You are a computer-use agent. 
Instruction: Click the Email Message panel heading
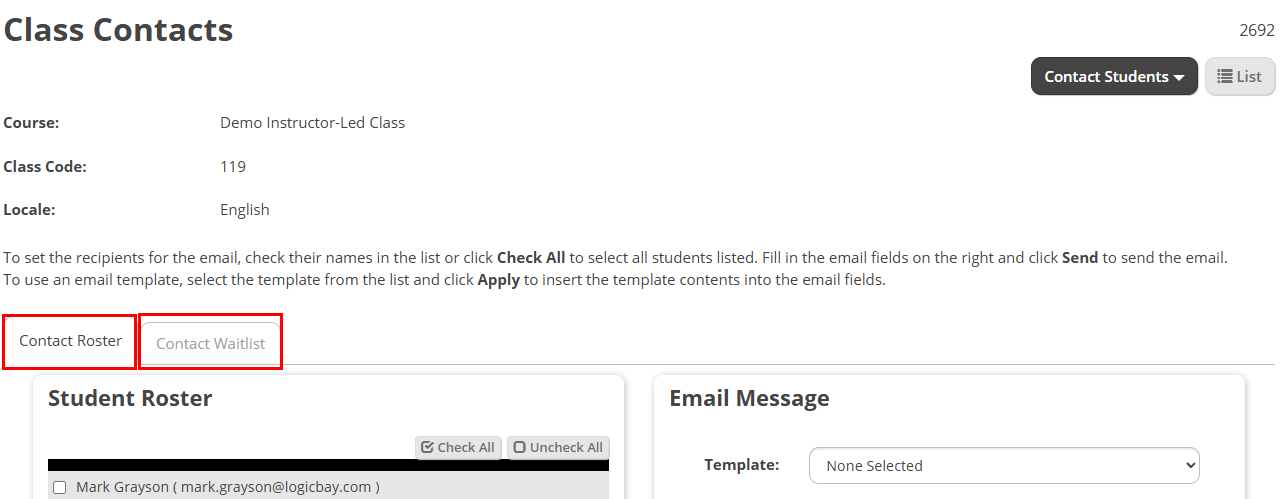[749, 398]
